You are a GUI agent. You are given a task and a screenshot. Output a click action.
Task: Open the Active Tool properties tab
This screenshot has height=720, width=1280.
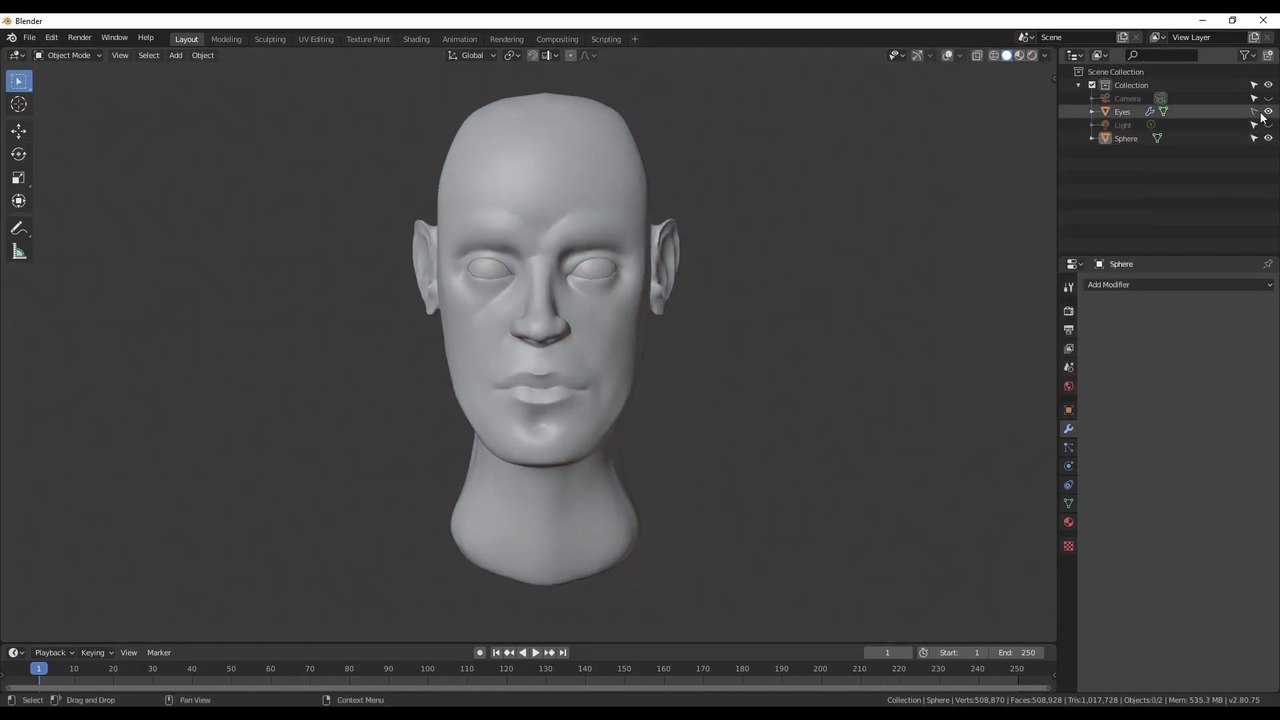tap(1068, 288)
